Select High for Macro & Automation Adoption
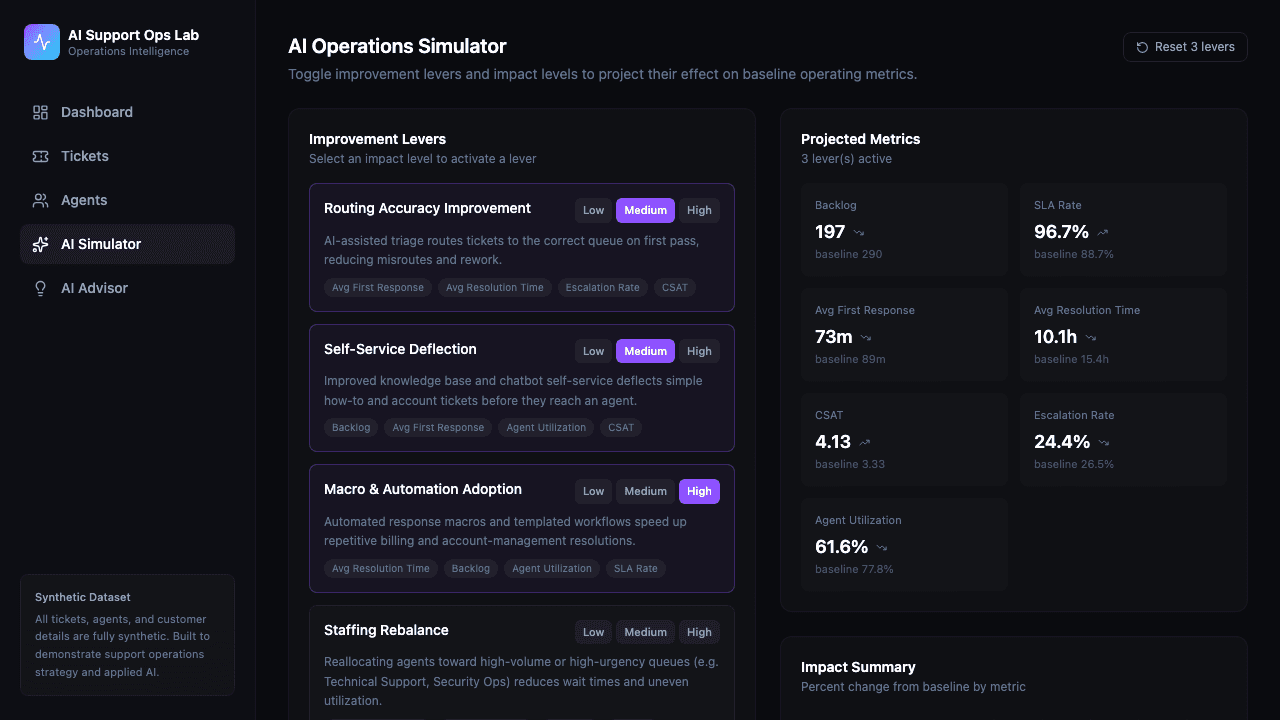The height and width of the screenshot is (720, 1280). coord(700,491)
